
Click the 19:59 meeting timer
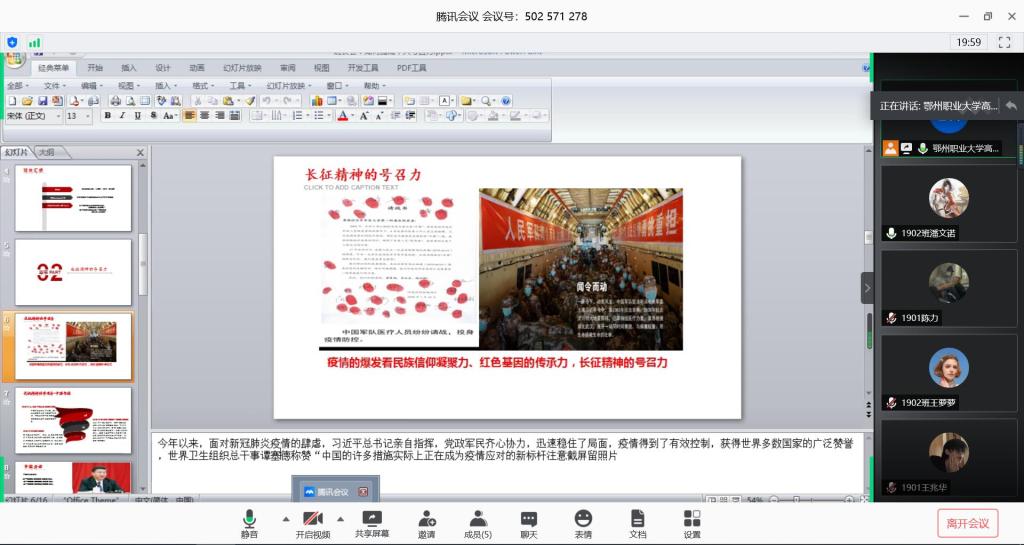(968, 42)
